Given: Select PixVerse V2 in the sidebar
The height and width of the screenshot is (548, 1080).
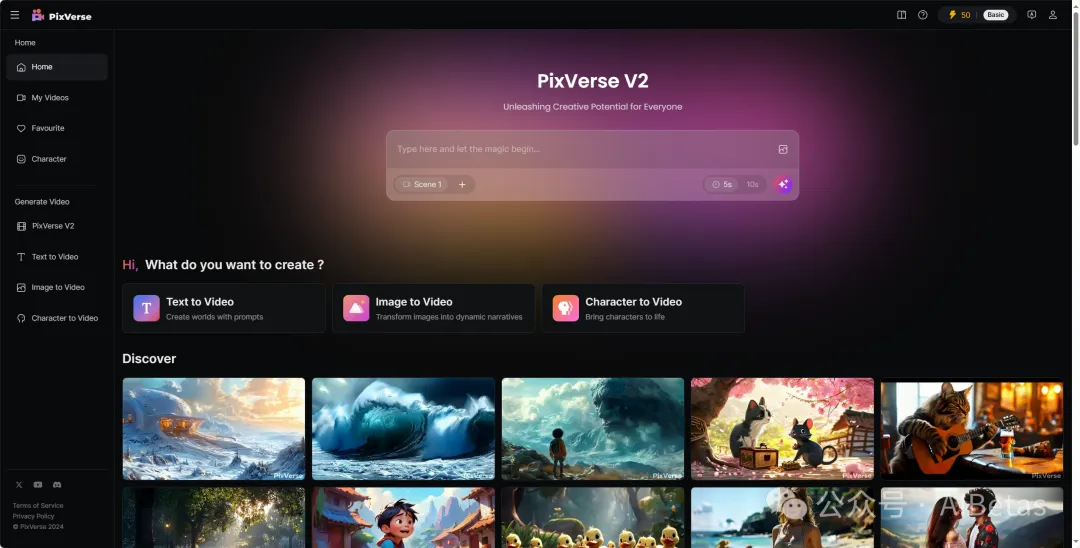Looking at the screenshot, I should coord(57,226).
